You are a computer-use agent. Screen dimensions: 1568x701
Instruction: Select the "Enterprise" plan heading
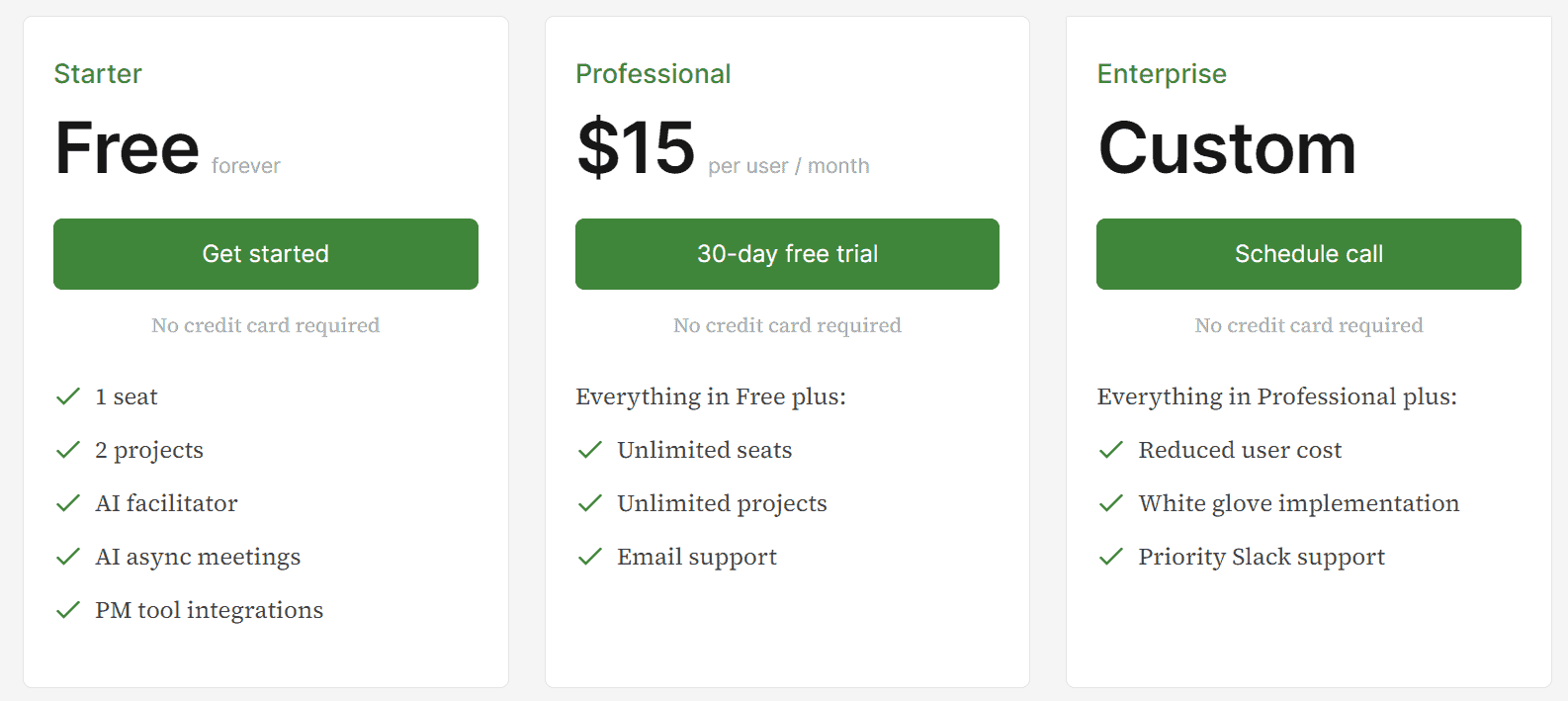point(1162,73)
